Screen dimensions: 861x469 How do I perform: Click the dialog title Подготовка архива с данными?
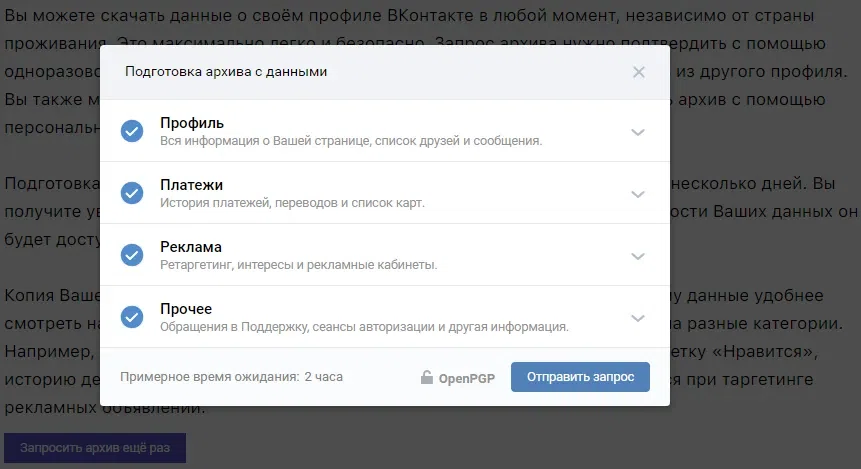pos(226,72)
